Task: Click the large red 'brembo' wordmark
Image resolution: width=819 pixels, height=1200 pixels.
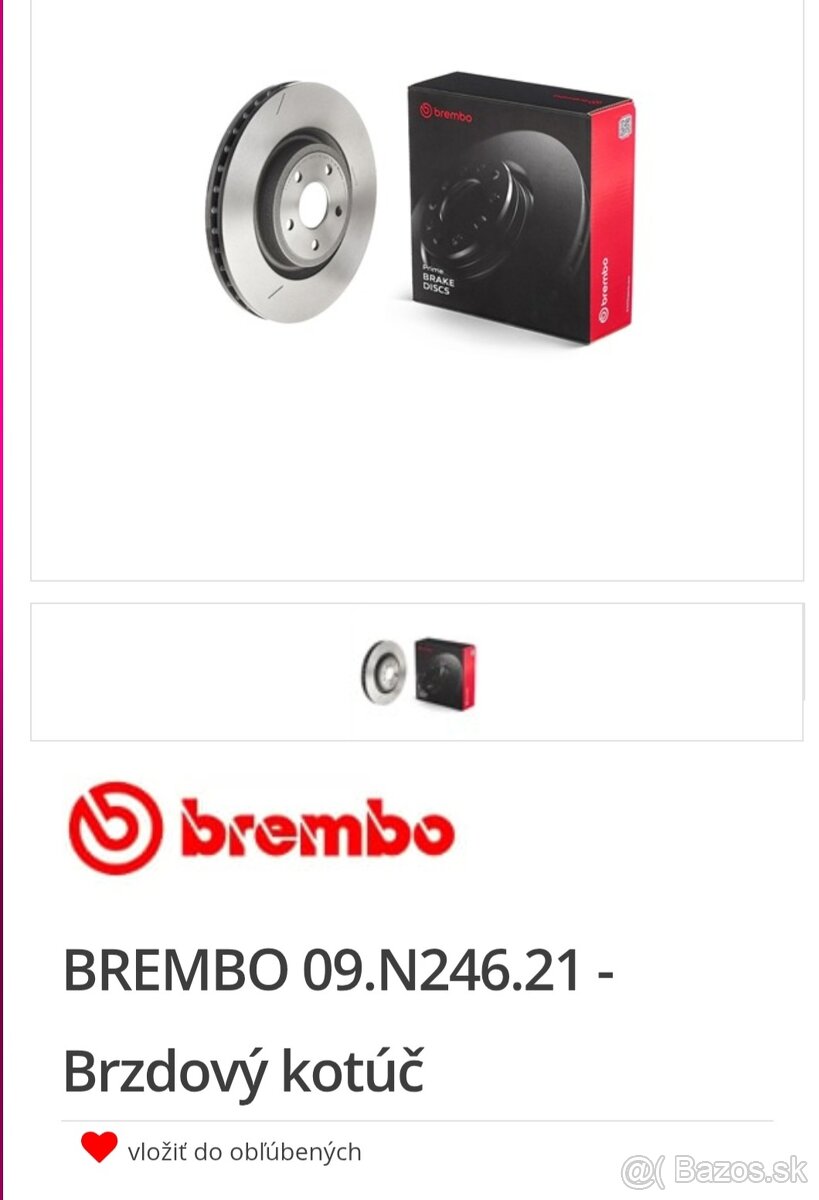Action: pyautogui.click(x=318, y=829)
